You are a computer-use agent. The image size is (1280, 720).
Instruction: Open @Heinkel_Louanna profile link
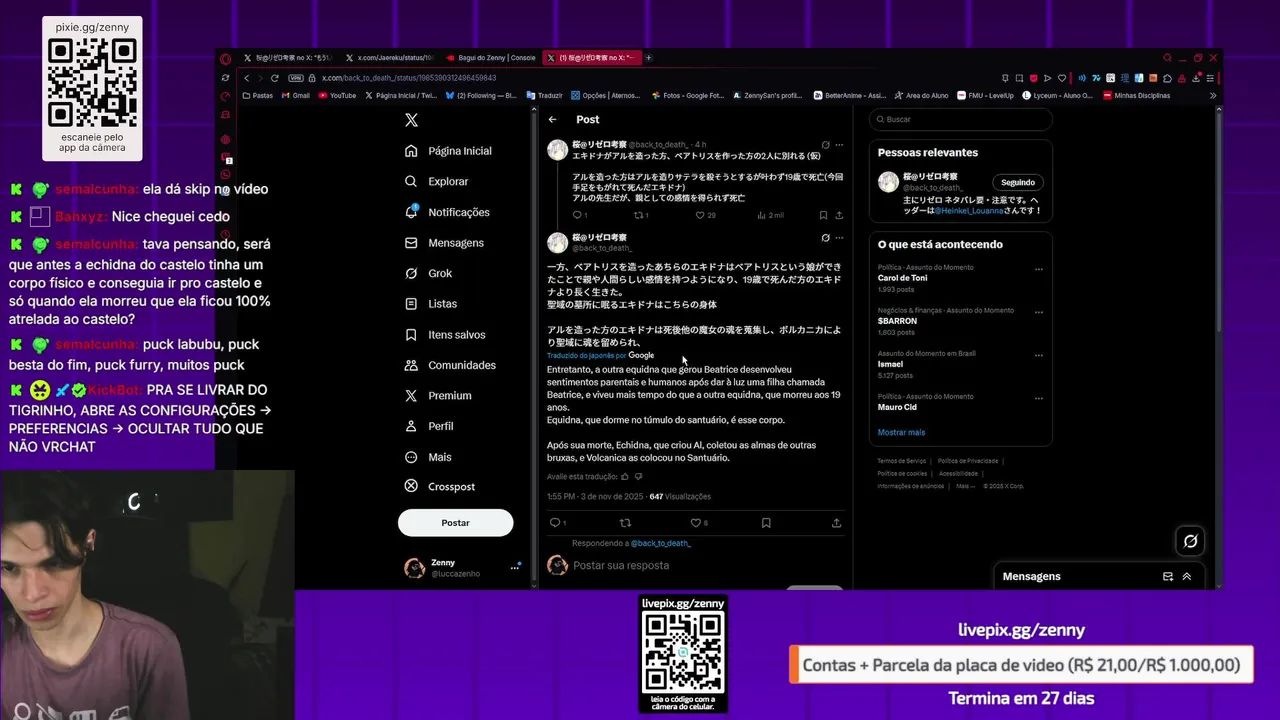tap(967, 210)
